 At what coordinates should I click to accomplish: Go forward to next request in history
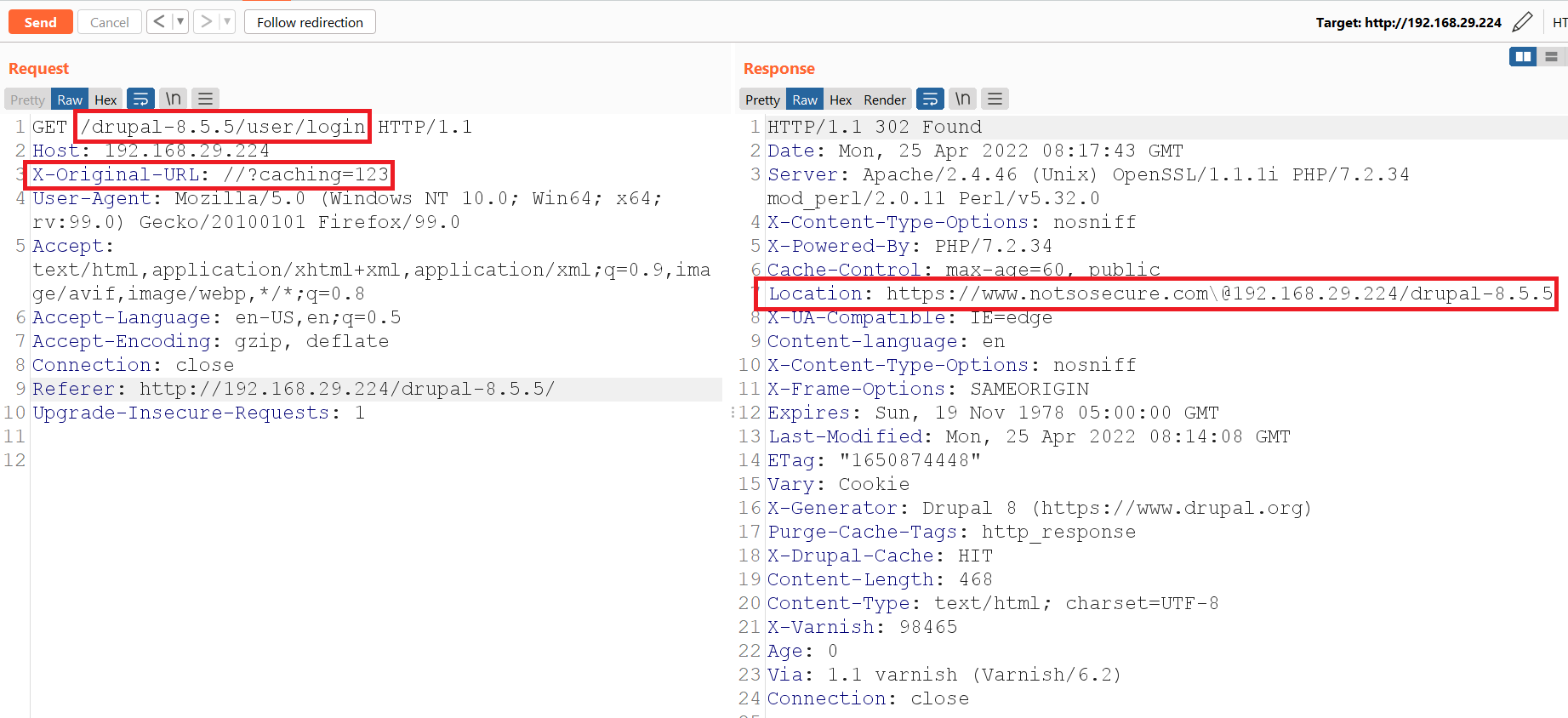206,22
